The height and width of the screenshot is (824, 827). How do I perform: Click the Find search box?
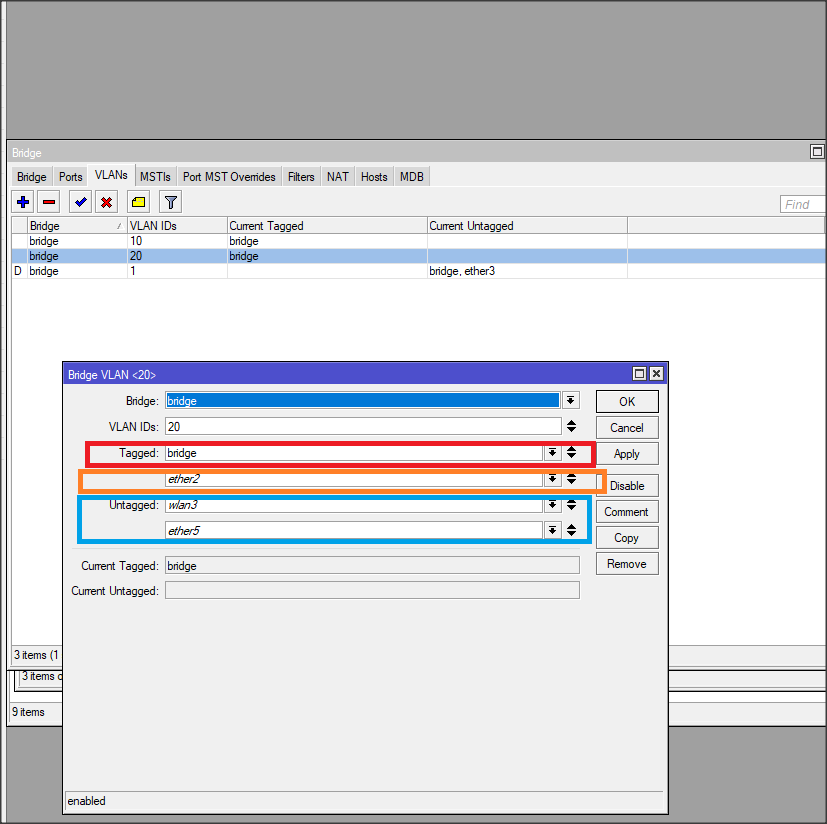tap(803, 204)
